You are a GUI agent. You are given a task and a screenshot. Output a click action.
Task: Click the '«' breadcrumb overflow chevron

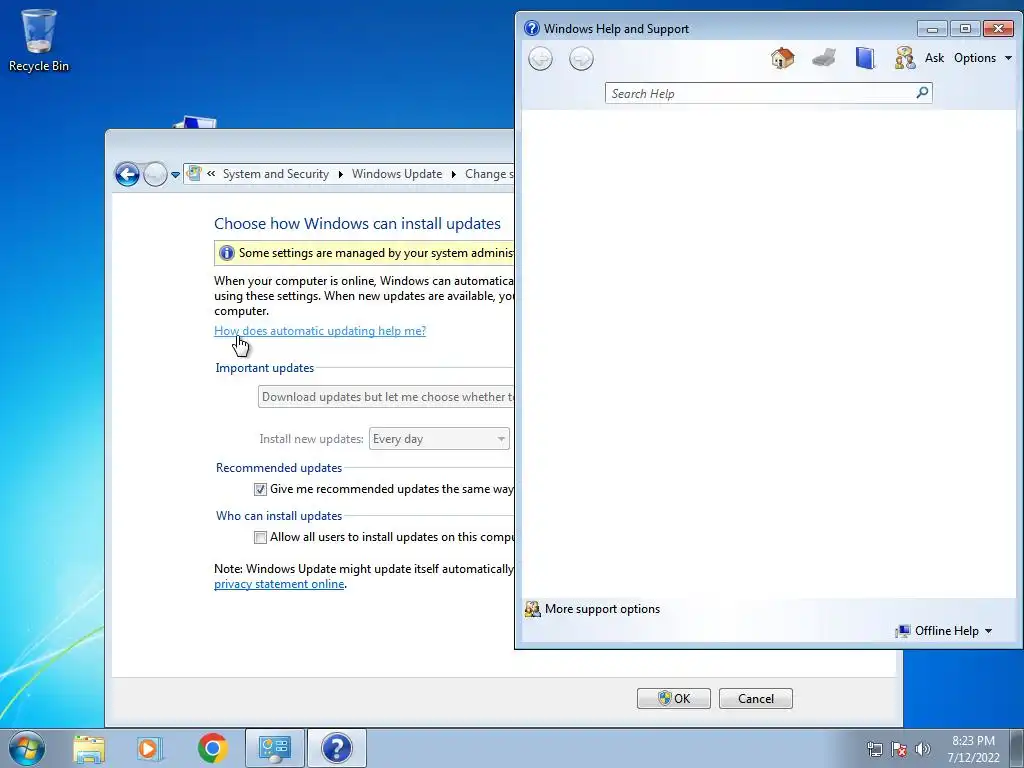211,174
